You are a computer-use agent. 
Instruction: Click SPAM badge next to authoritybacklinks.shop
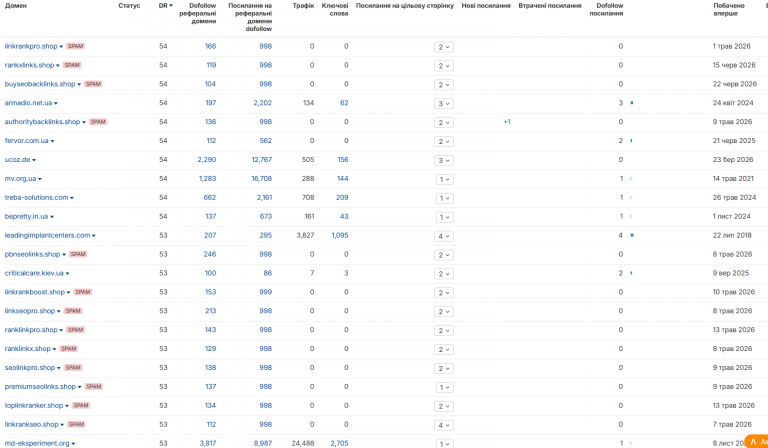point(98,122)
